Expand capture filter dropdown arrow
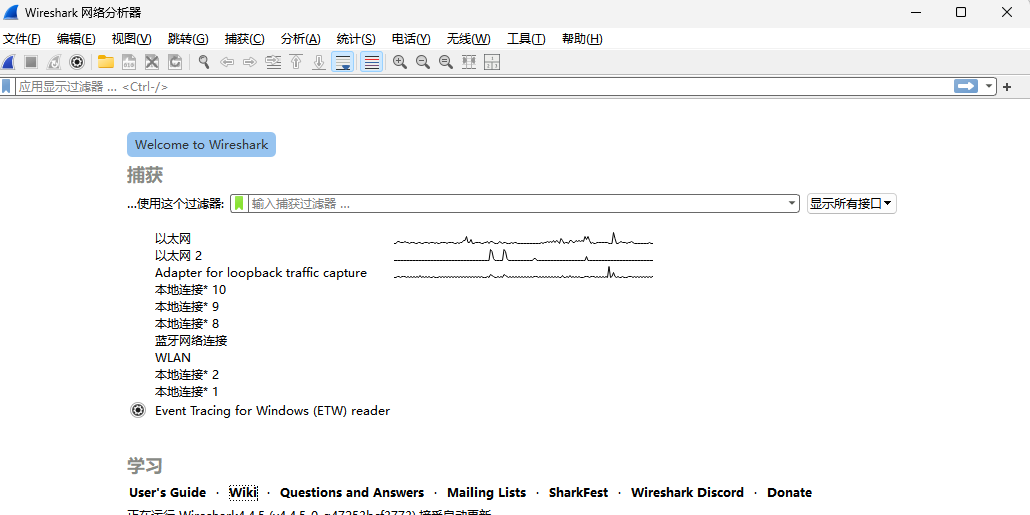Screen dimensions: 1030x515 tap(792, 204)
